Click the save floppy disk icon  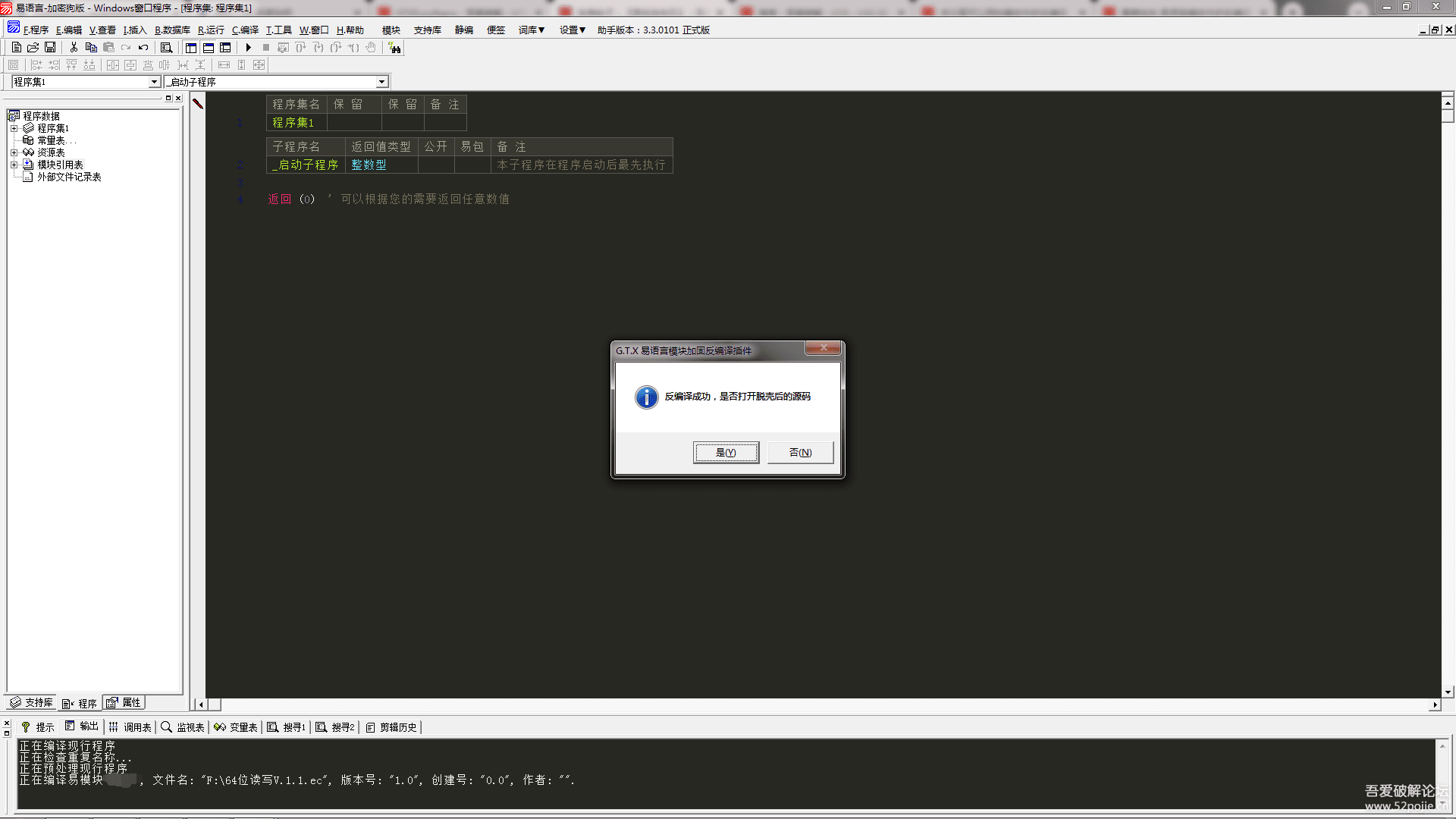click(x=50, y=48)
